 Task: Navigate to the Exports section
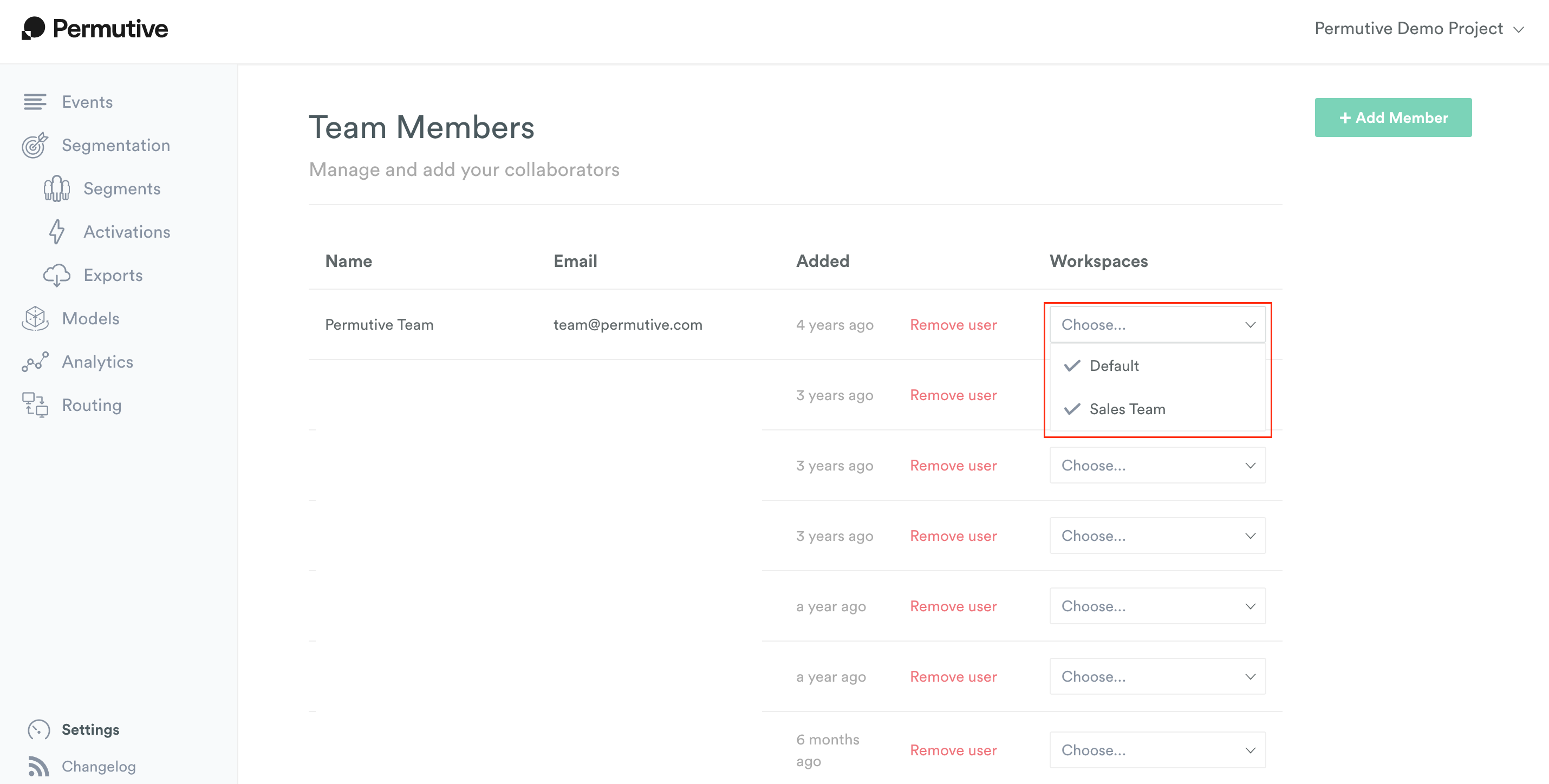tap(113, 276)
